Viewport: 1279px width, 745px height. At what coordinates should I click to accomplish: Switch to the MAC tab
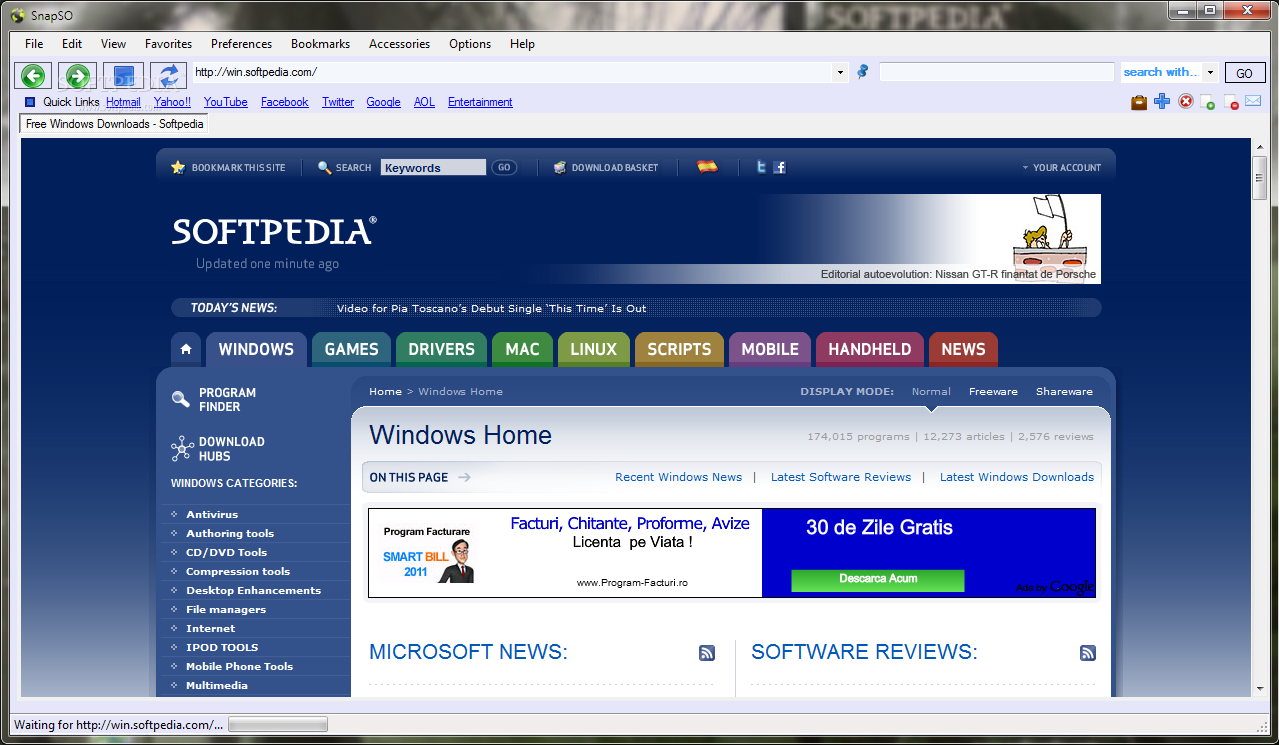(x=522, y=349)
